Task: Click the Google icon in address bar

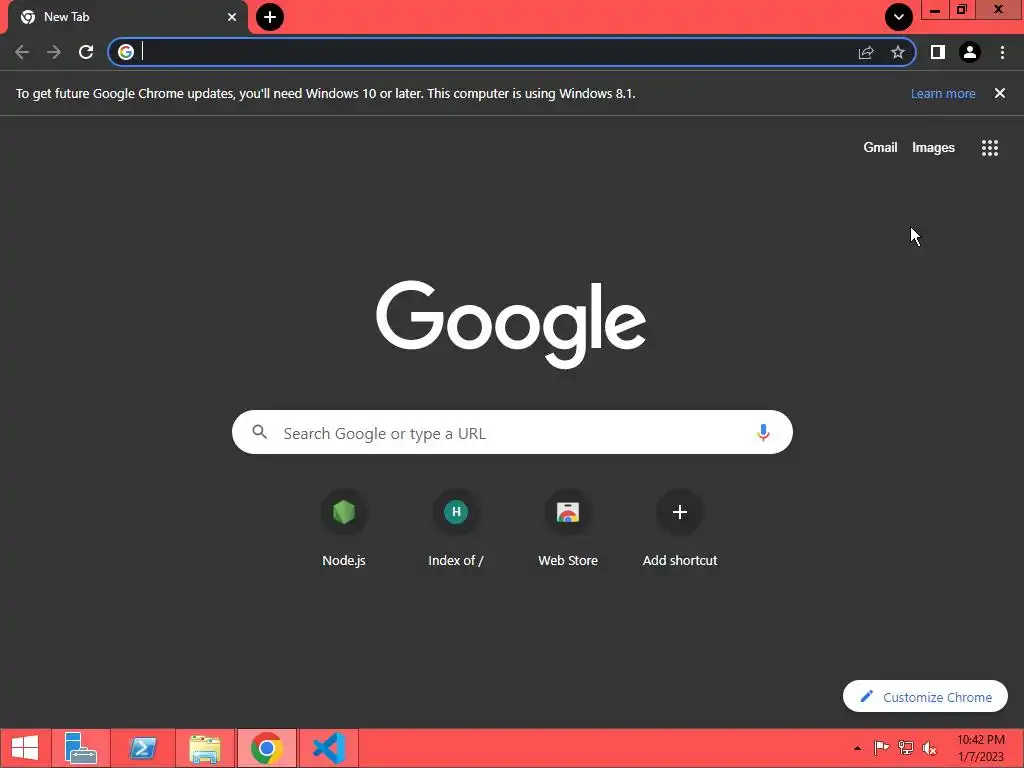Action: (126, 52)
